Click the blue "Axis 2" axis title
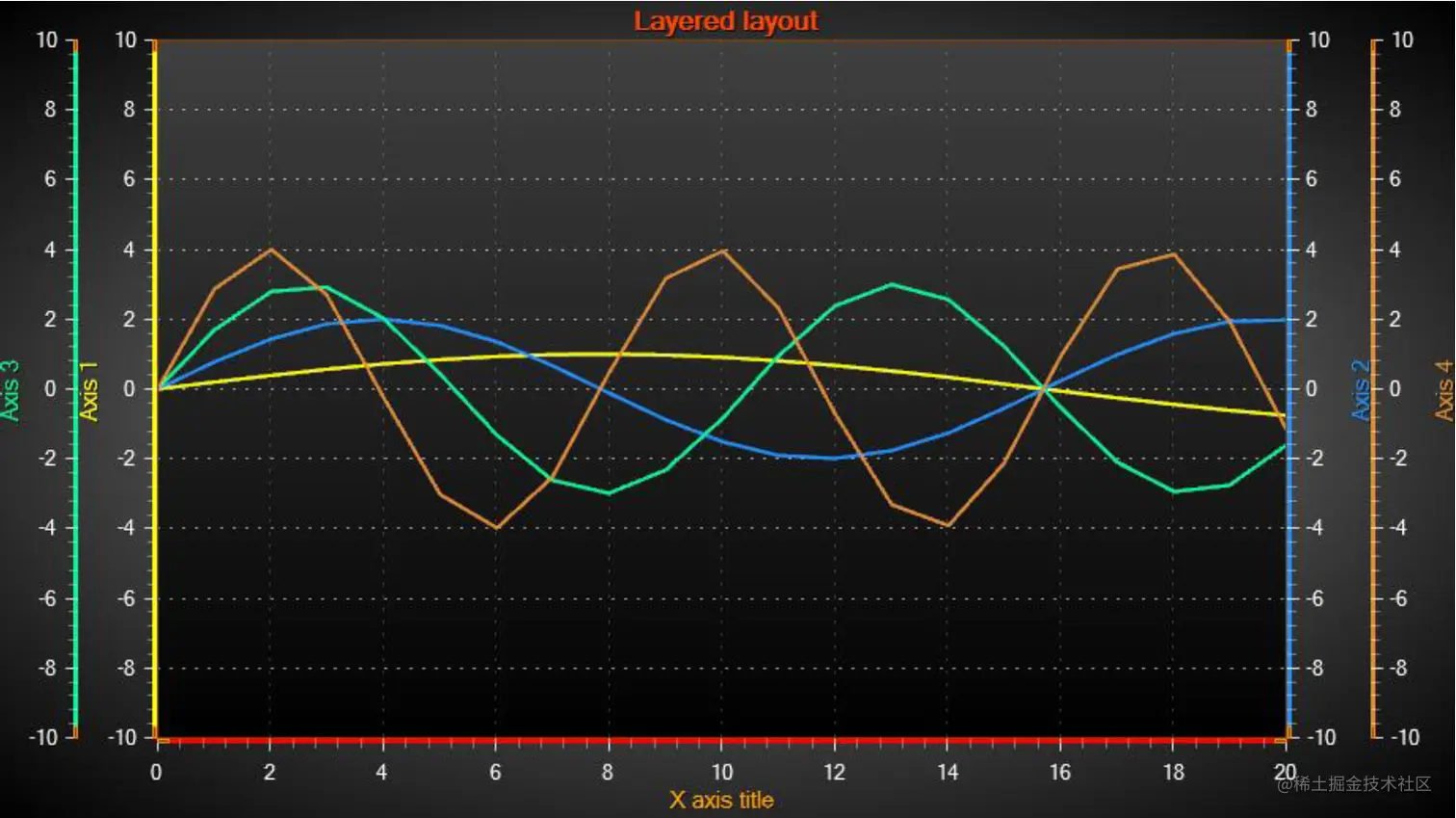1456x818 pixels. click(x=1361, y=390)
